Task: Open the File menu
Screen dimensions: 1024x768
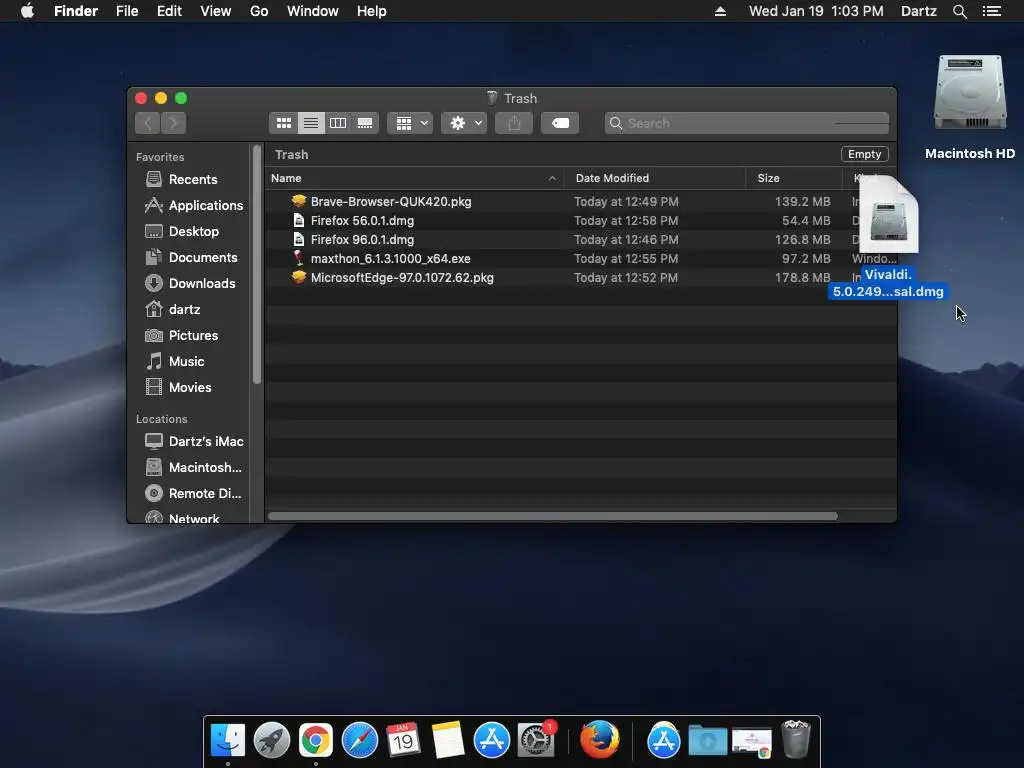Action: [x=127, y=11]
